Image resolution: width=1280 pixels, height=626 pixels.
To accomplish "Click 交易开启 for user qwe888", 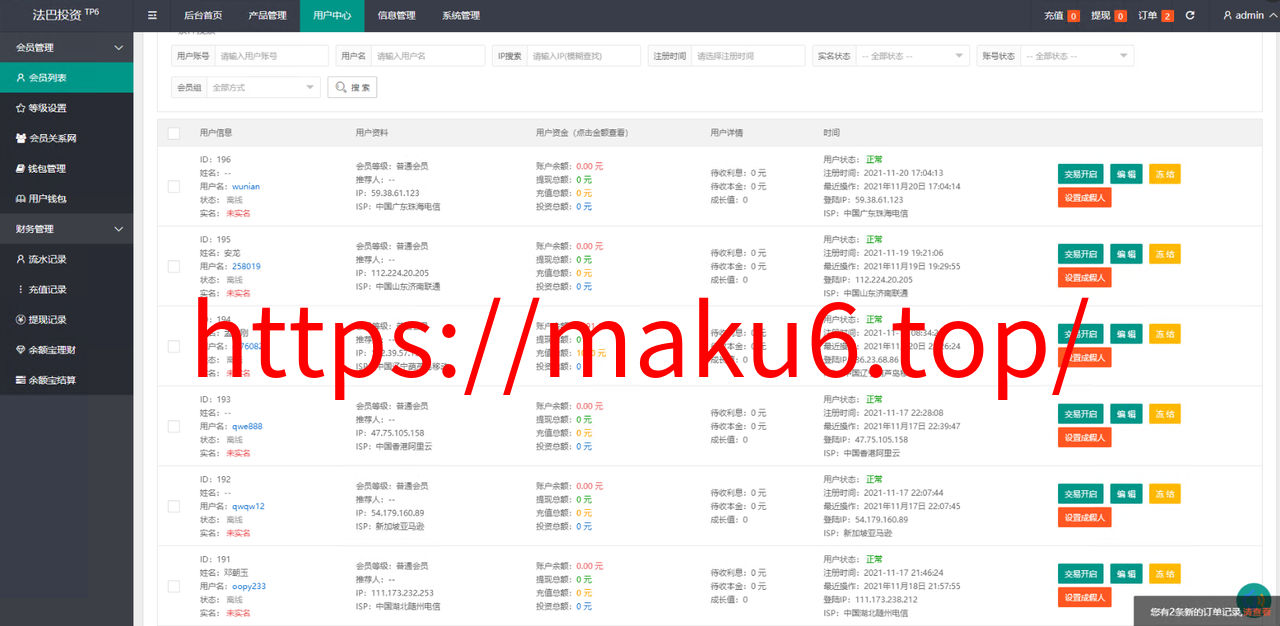I will (x=1081, y=414).
